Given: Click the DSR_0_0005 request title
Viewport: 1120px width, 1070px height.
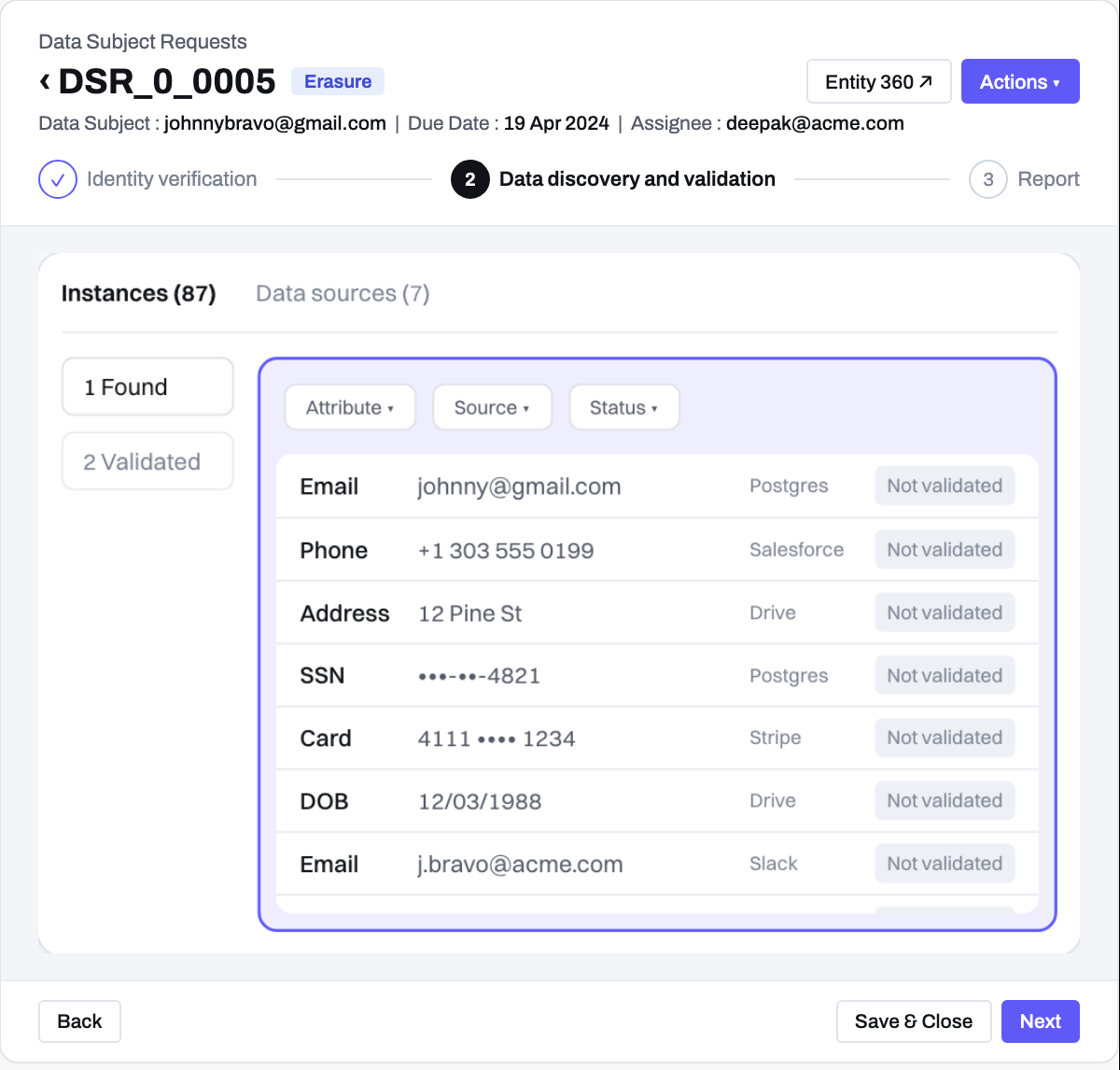Looking at the screenshot, I should click(x=167, y=81).
